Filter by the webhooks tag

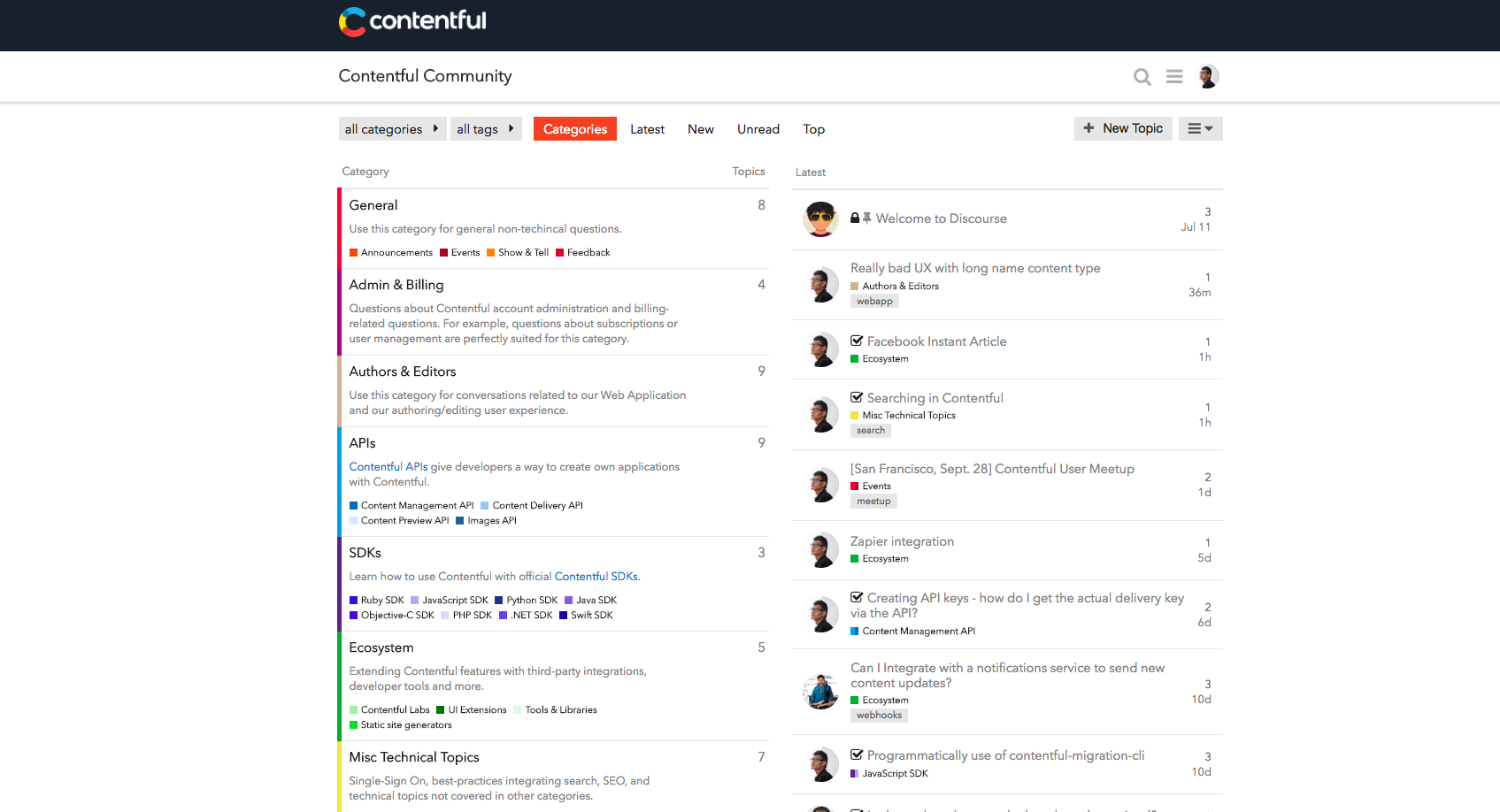[879, 716]
